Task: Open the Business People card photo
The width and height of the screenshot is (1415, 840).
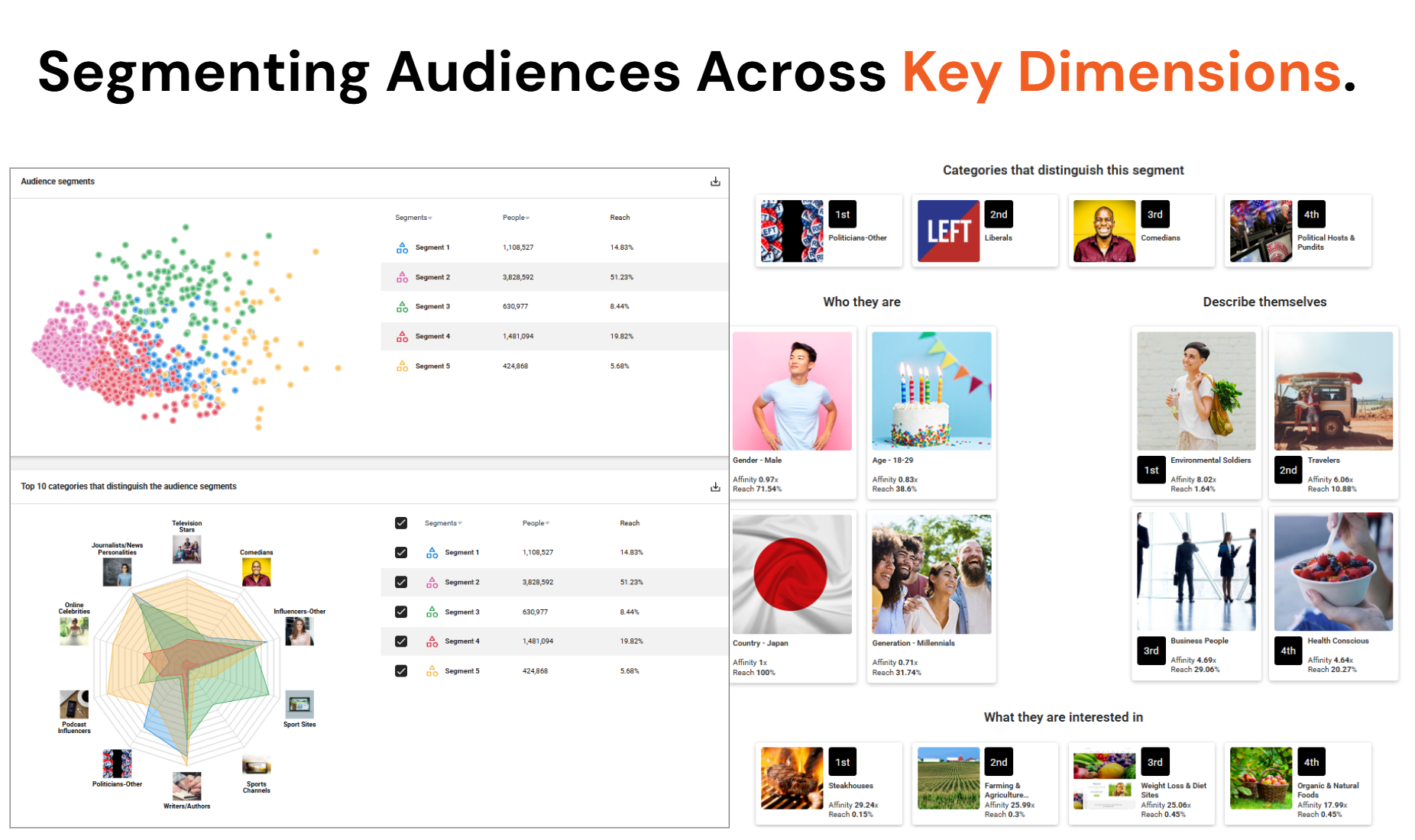Action: [1196, 572]
